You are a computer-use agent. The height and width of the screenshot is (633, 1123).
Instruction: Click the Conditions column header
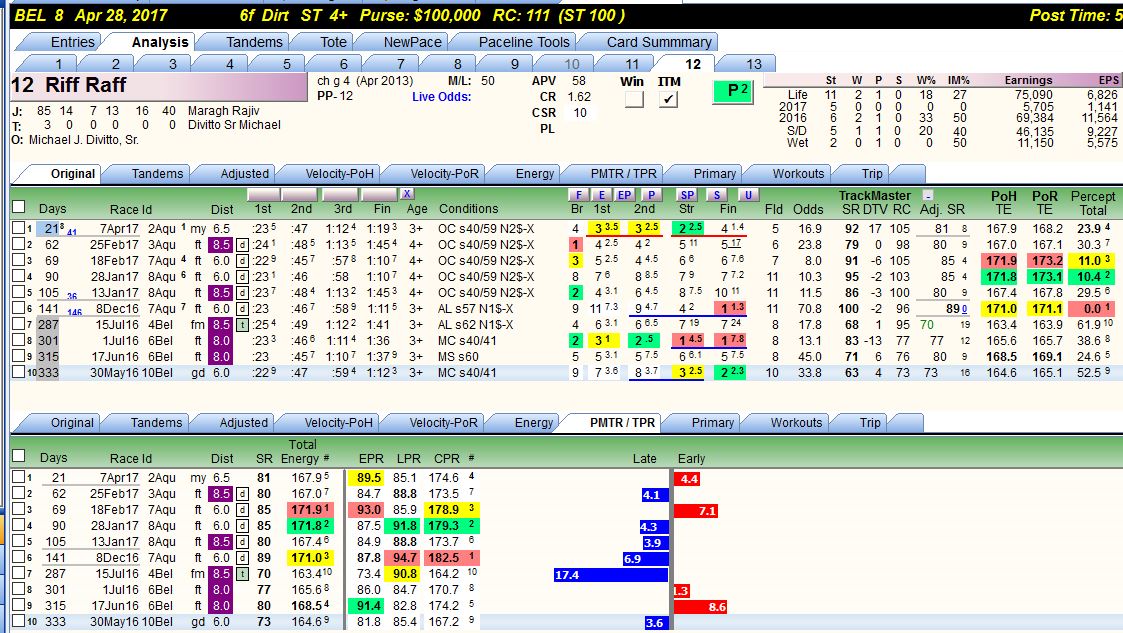pos(468,208)
